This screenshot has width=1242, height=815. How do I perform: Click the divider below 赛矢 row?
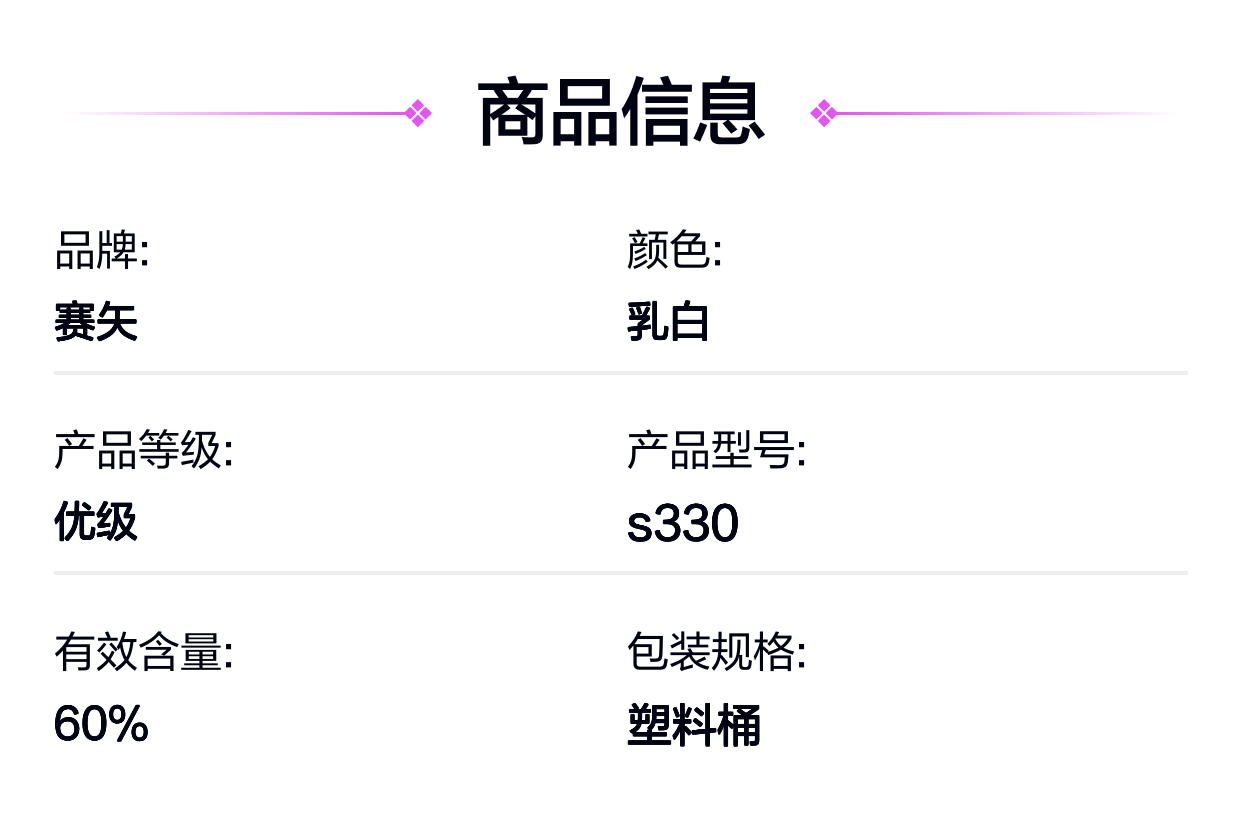click(621, 373)
